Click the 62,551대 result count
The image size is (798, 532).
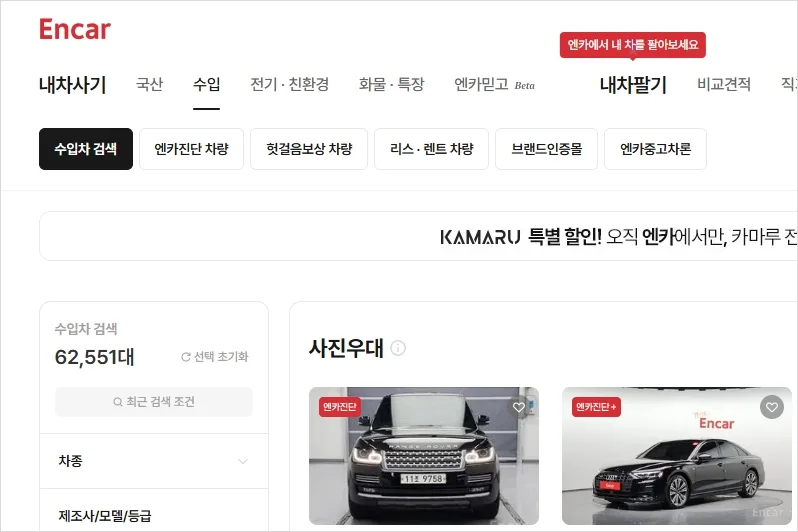pyautogui.click(x=95, y=357)
